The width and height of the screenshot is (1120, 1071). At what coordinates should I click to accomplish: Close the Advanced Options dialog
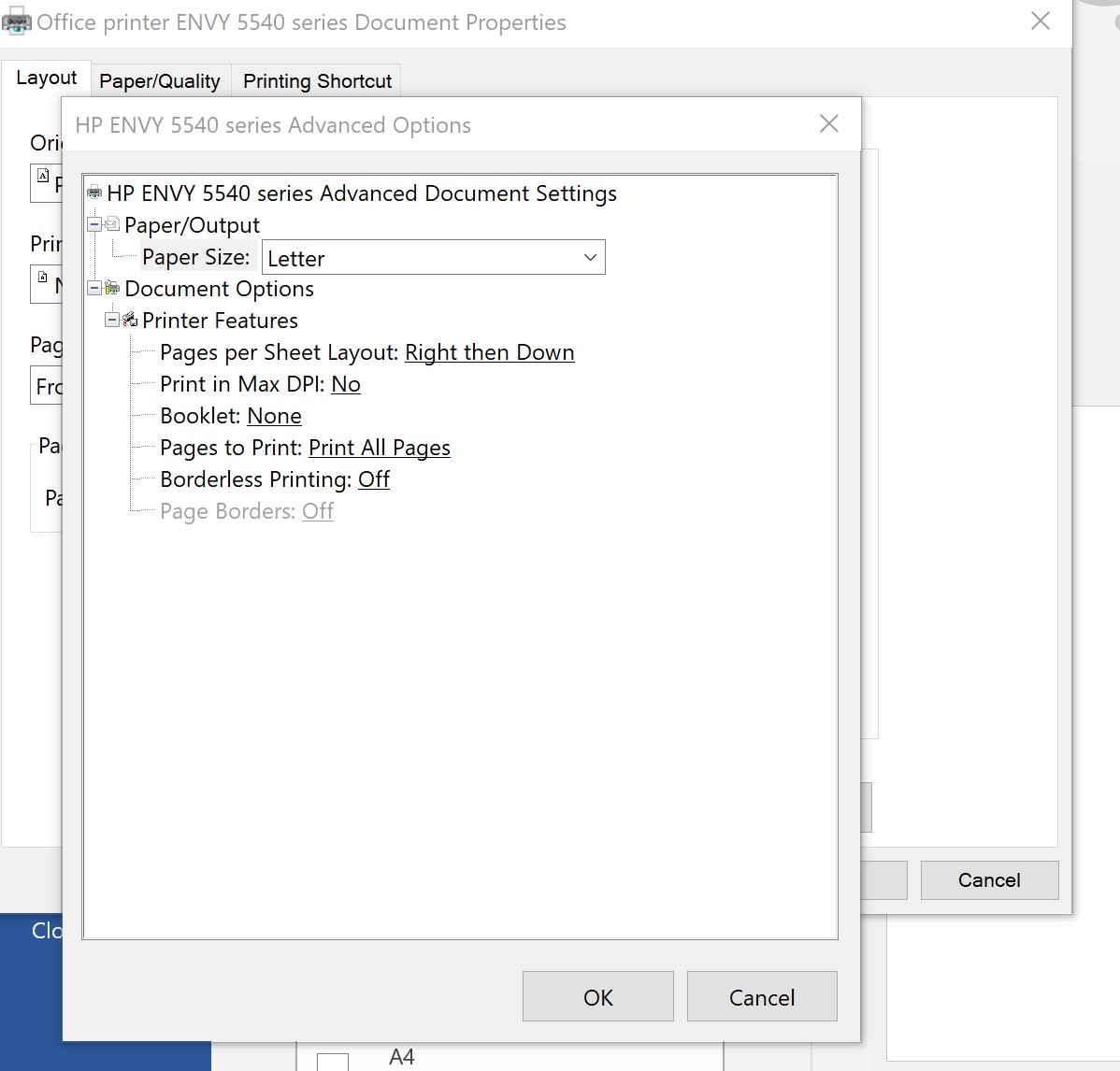(828, 124)
